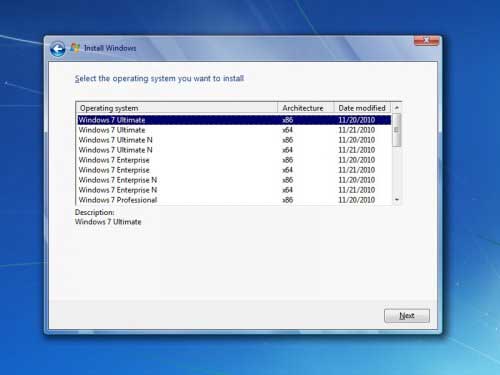500x375 pixels.
Task: Click the list scrollbar thumb
Action: pyautogui.click(x=397, y=130)
